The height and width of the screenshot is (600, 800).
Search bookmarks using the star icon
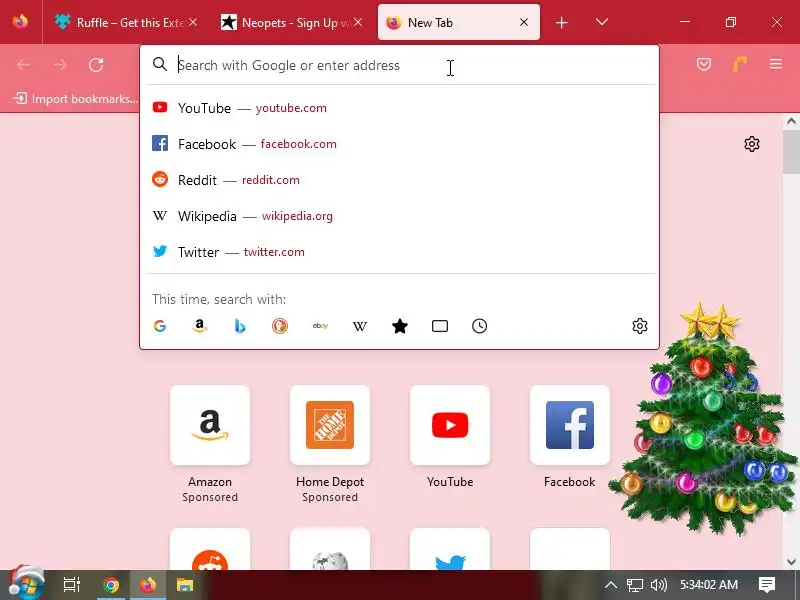399,326
